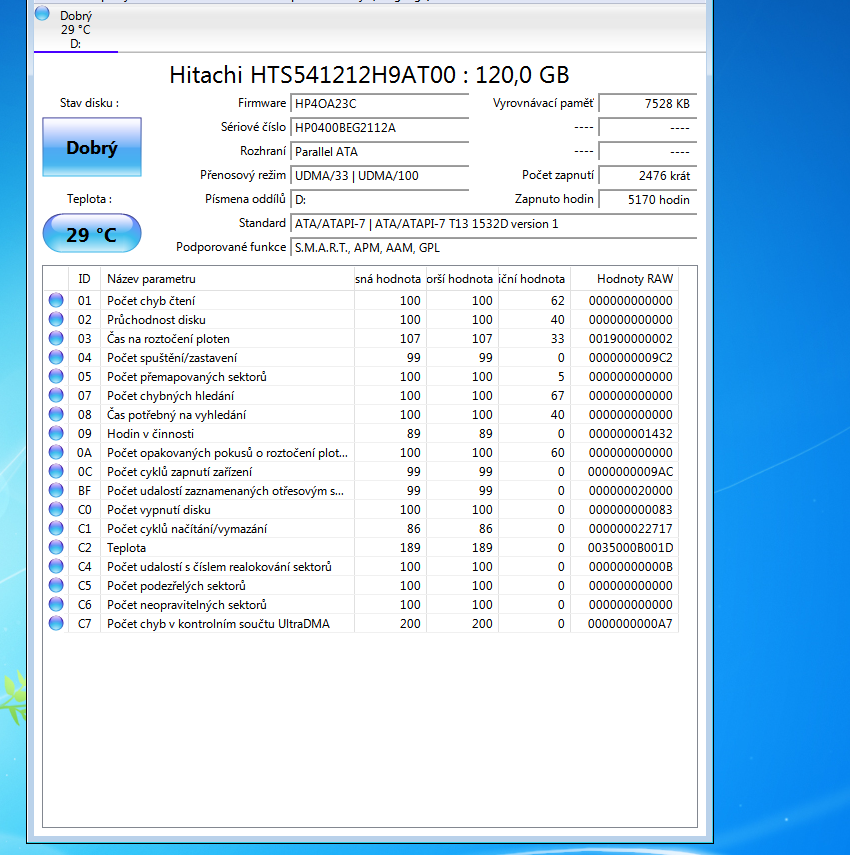This screenshot has height=855, width=850.
Task: Click the drive title Hitachi HTS541212H9AT00 : 120,0 GB
Action: pyautogui.click(x=369, y=75)
